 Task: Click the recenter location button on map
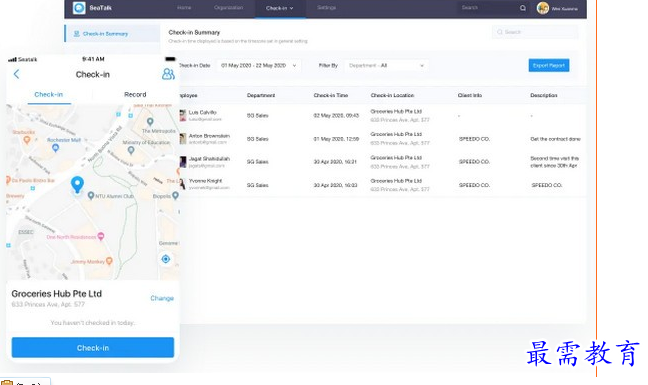(x=166, y=259)
